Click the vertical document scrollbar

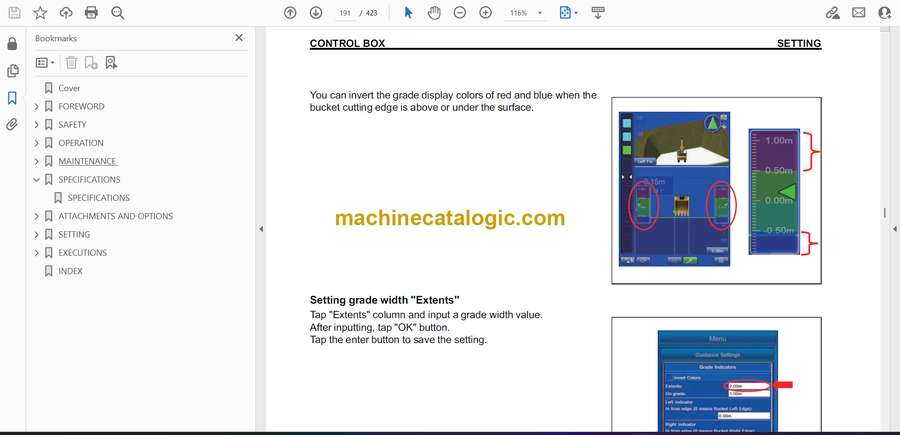pyautogui.click(x=885, y=212)
